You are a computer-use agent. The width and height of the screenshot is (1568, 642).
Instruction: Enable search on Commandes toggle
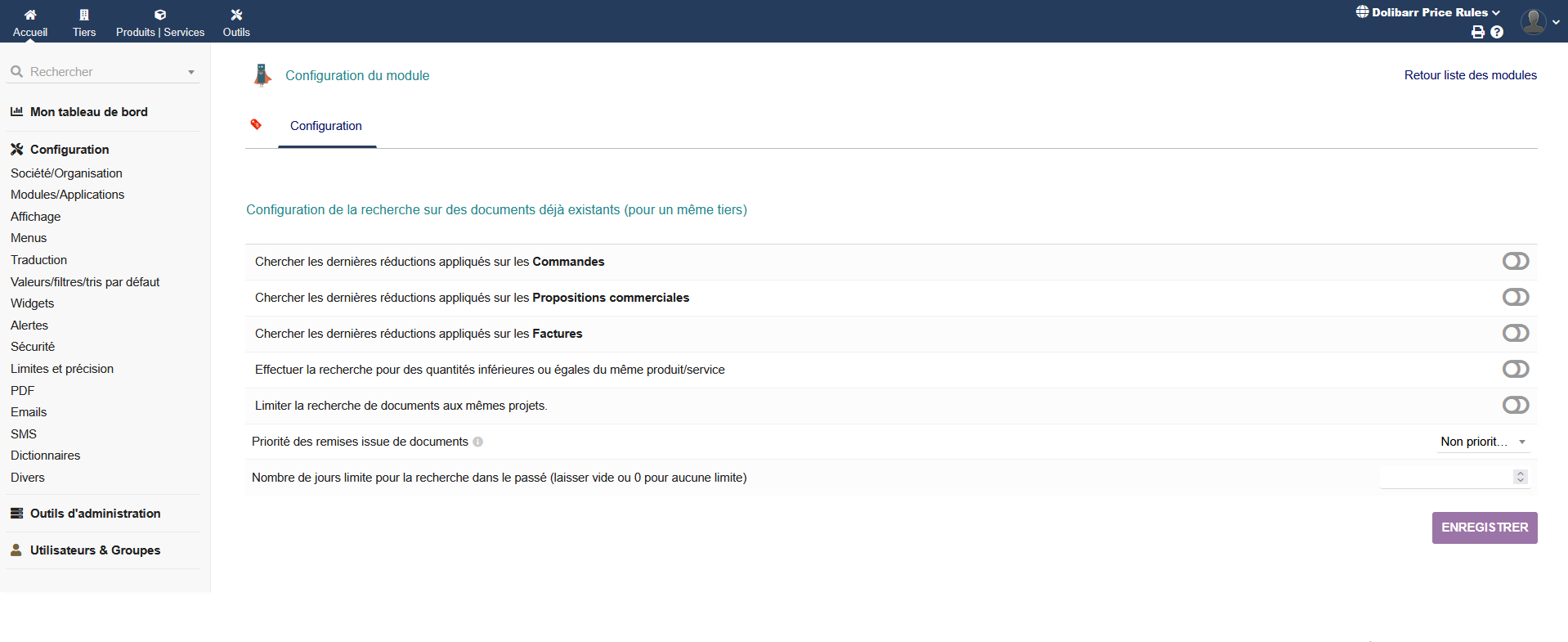(1515, 261)
